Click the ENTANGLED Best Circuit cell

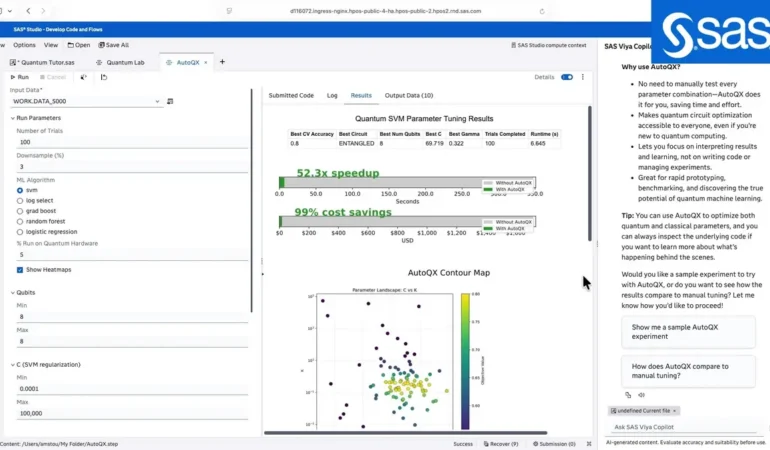(357, 143)
